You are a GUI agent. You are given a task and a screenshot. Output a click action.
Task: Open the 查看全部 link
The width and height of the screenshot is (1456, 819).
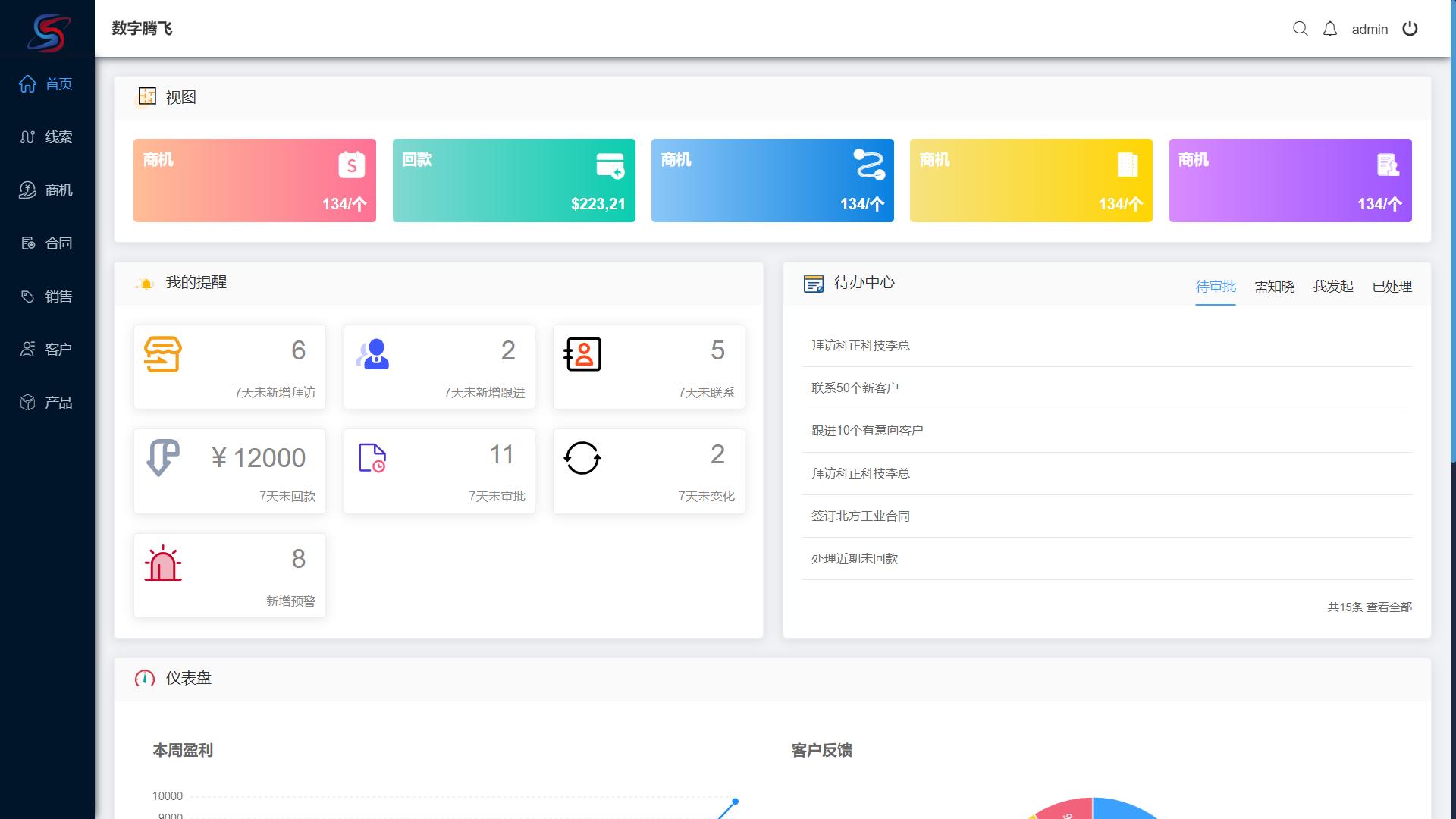[1389, 607]
